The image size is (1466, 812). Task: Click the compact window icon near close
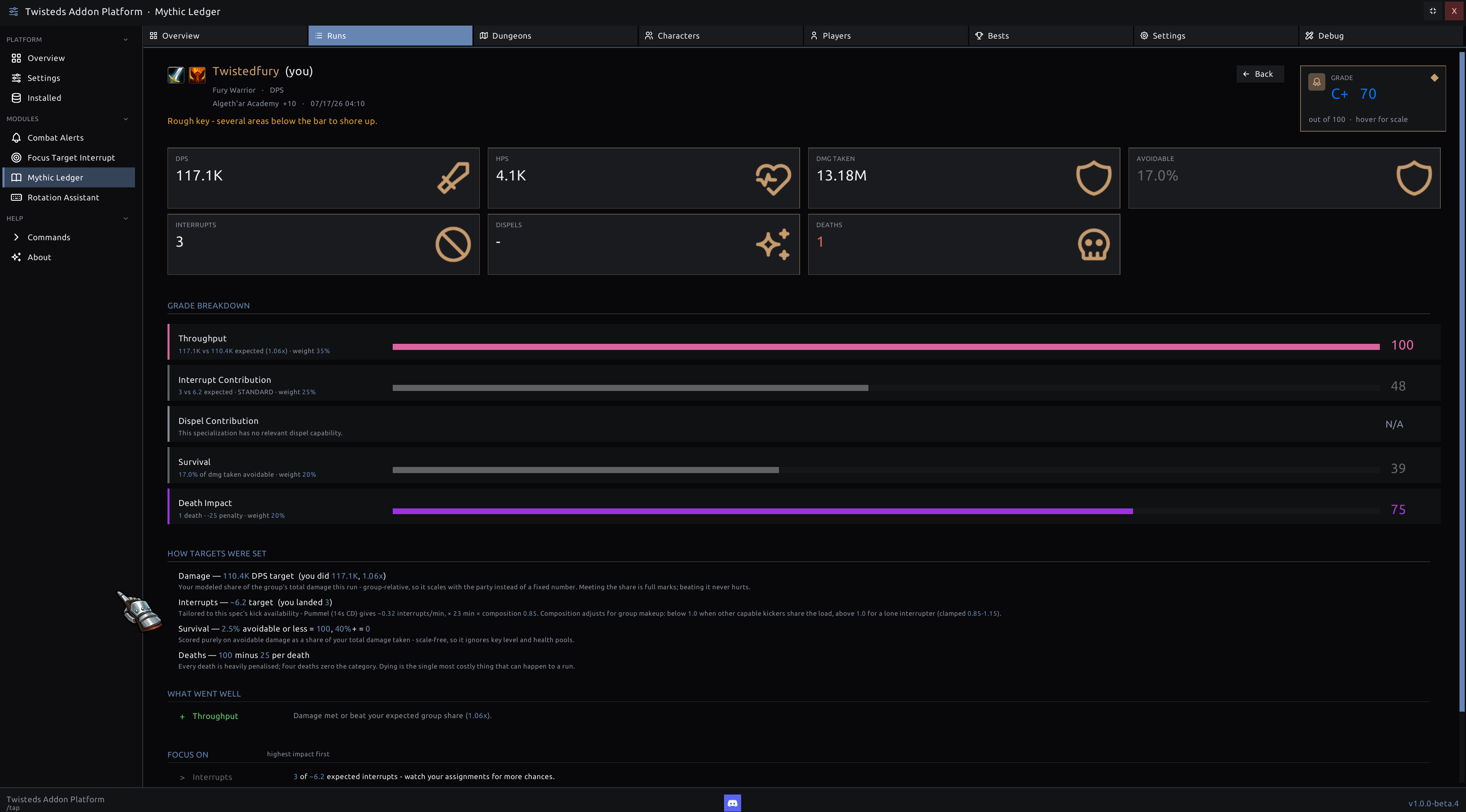point(1433,11)
